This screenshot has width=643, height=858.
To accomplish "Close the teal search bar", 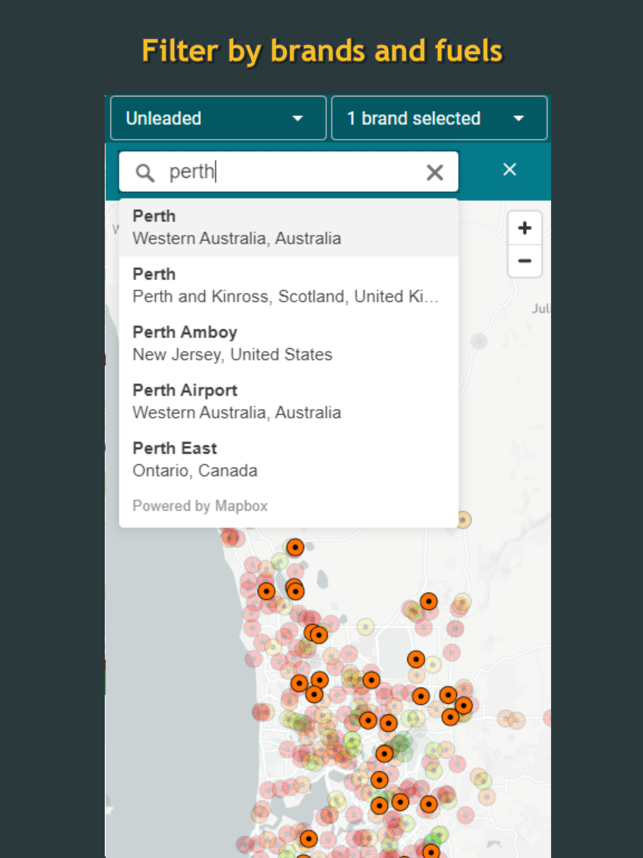I will click(x=509, y=170).
